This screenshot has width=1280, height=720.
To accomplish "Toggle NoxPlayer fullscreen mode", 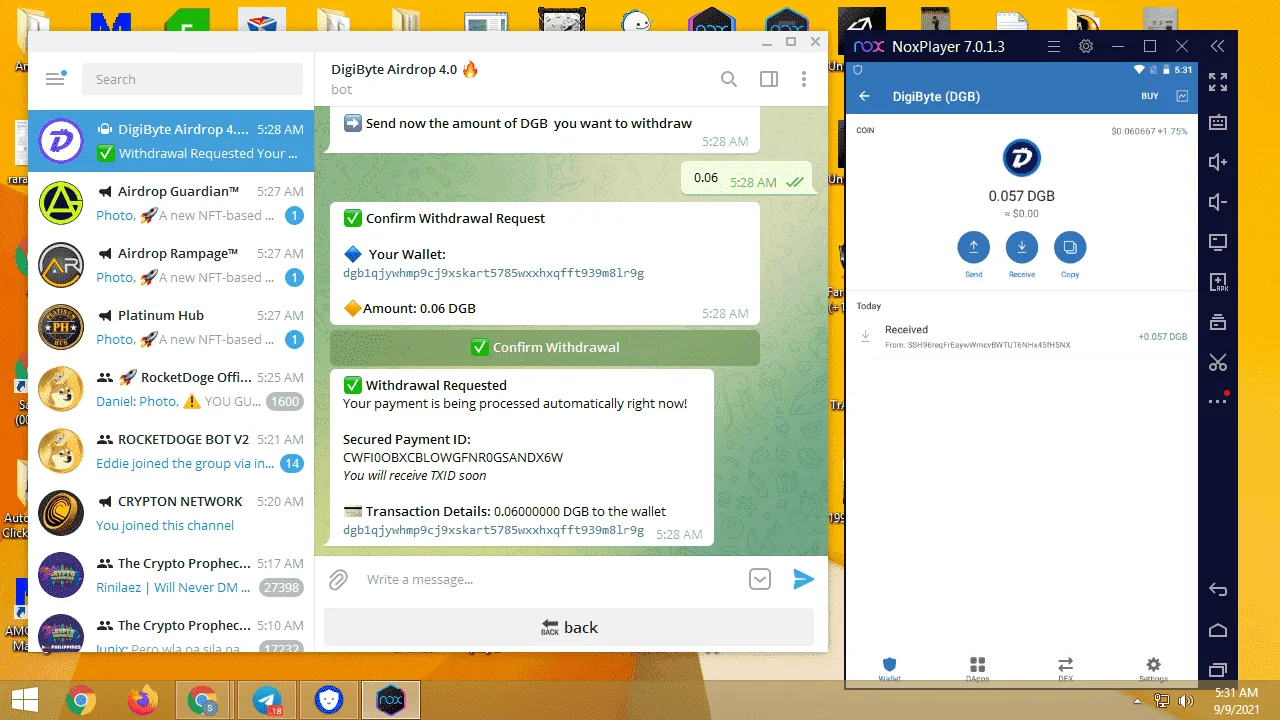I will [x=1218, y=82].
